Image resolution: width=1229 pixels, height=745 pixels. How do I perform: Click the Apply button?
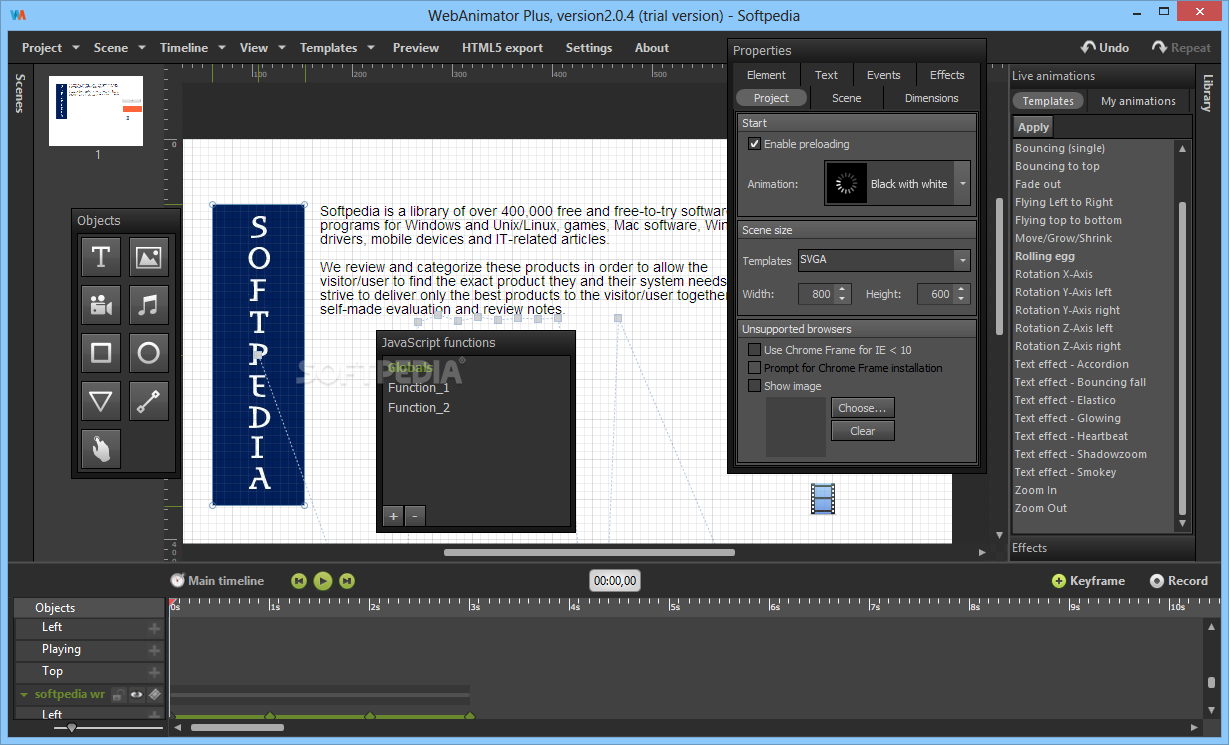click(x=1033, y=127)
